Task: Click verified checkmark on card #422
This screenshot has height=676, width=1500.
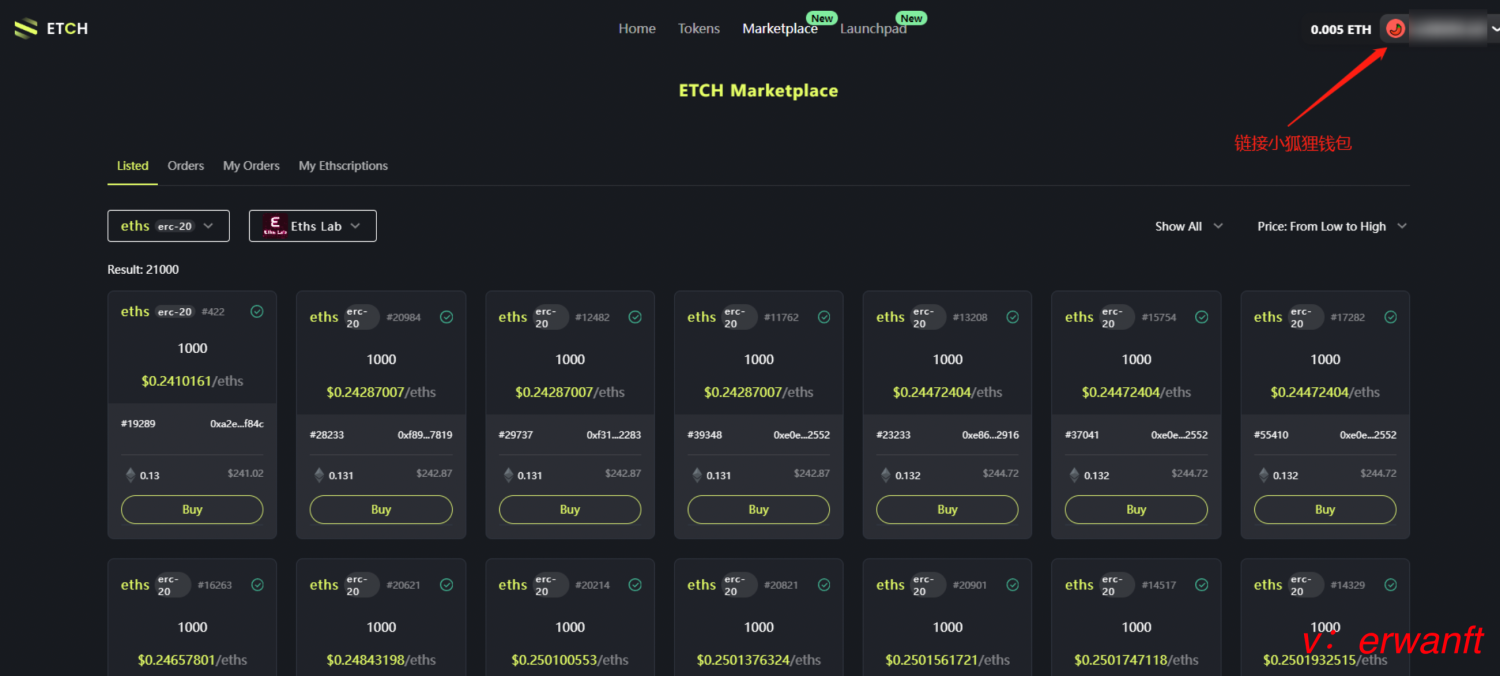Action: click(257, 312)
